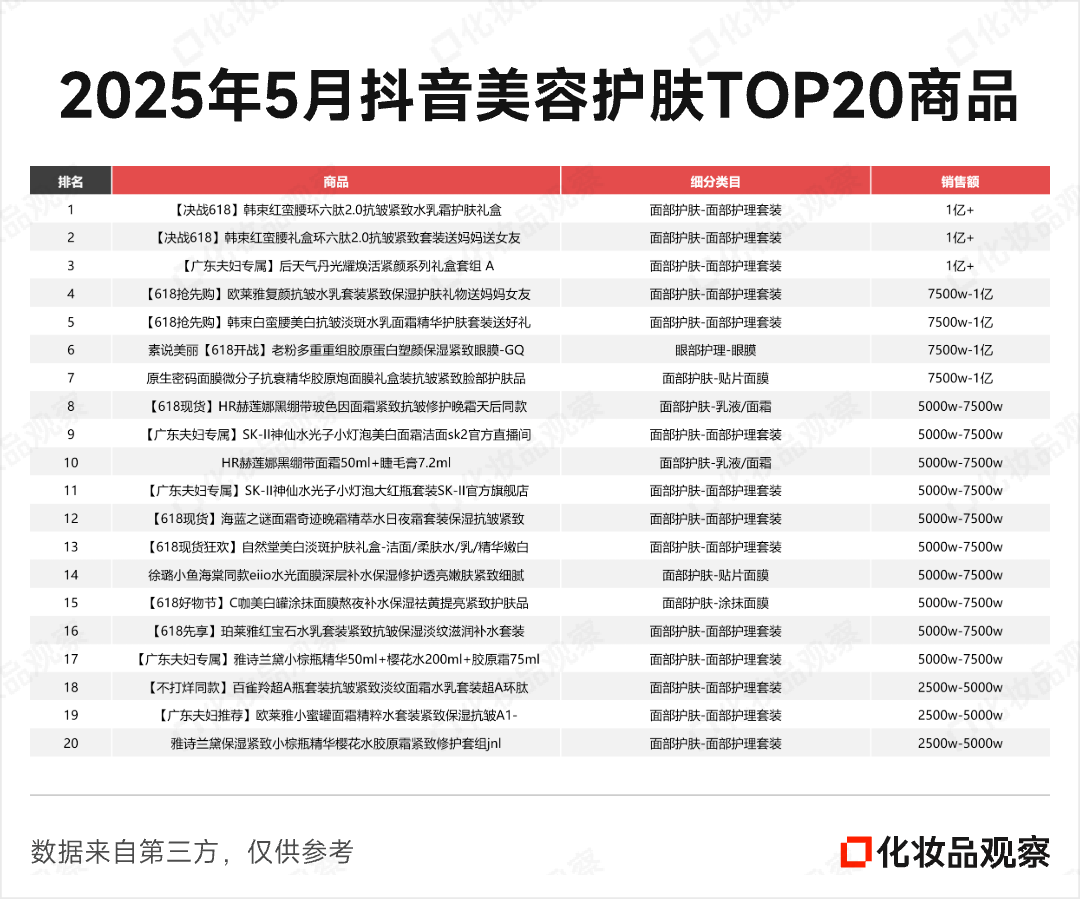Select the HR赫莲娜黑绷带玻色因面霜 row
This screenshot has width=1080, height=899.
pyautogui.click(x=540, y=406)
